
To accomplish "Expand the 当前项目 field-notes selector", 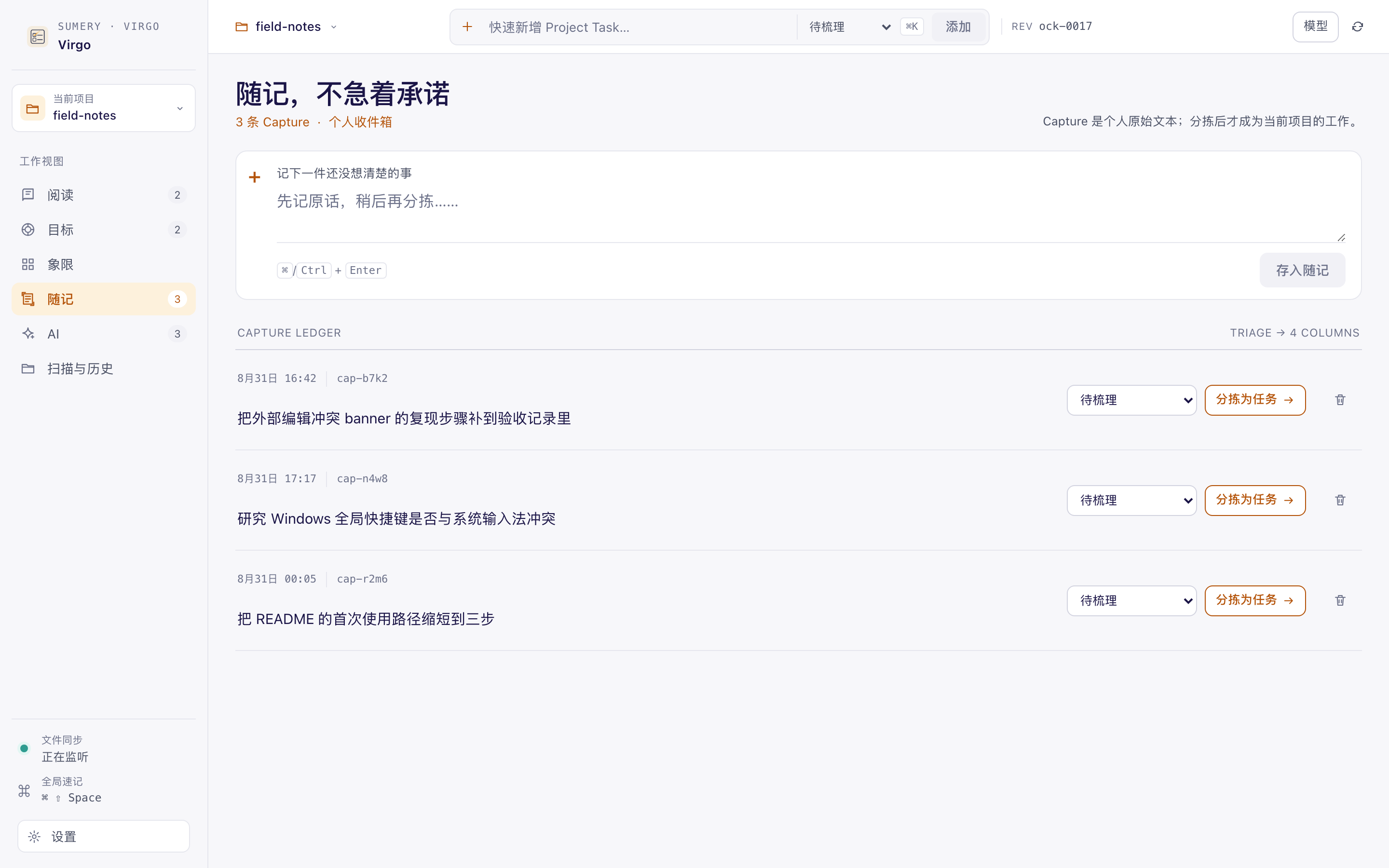I will pos(103,108).
